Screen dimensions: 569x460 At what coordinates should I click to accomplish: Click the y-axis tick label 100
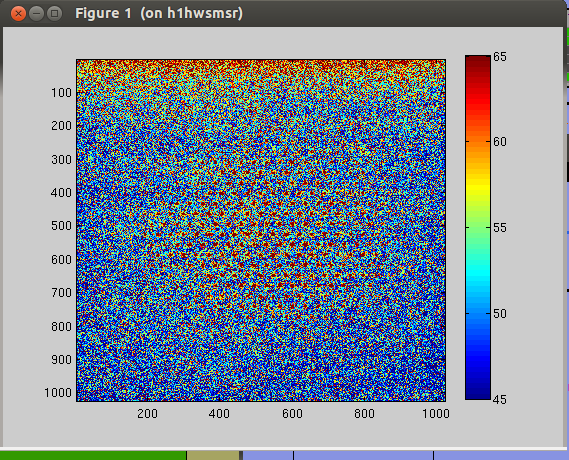click(61, 93)
